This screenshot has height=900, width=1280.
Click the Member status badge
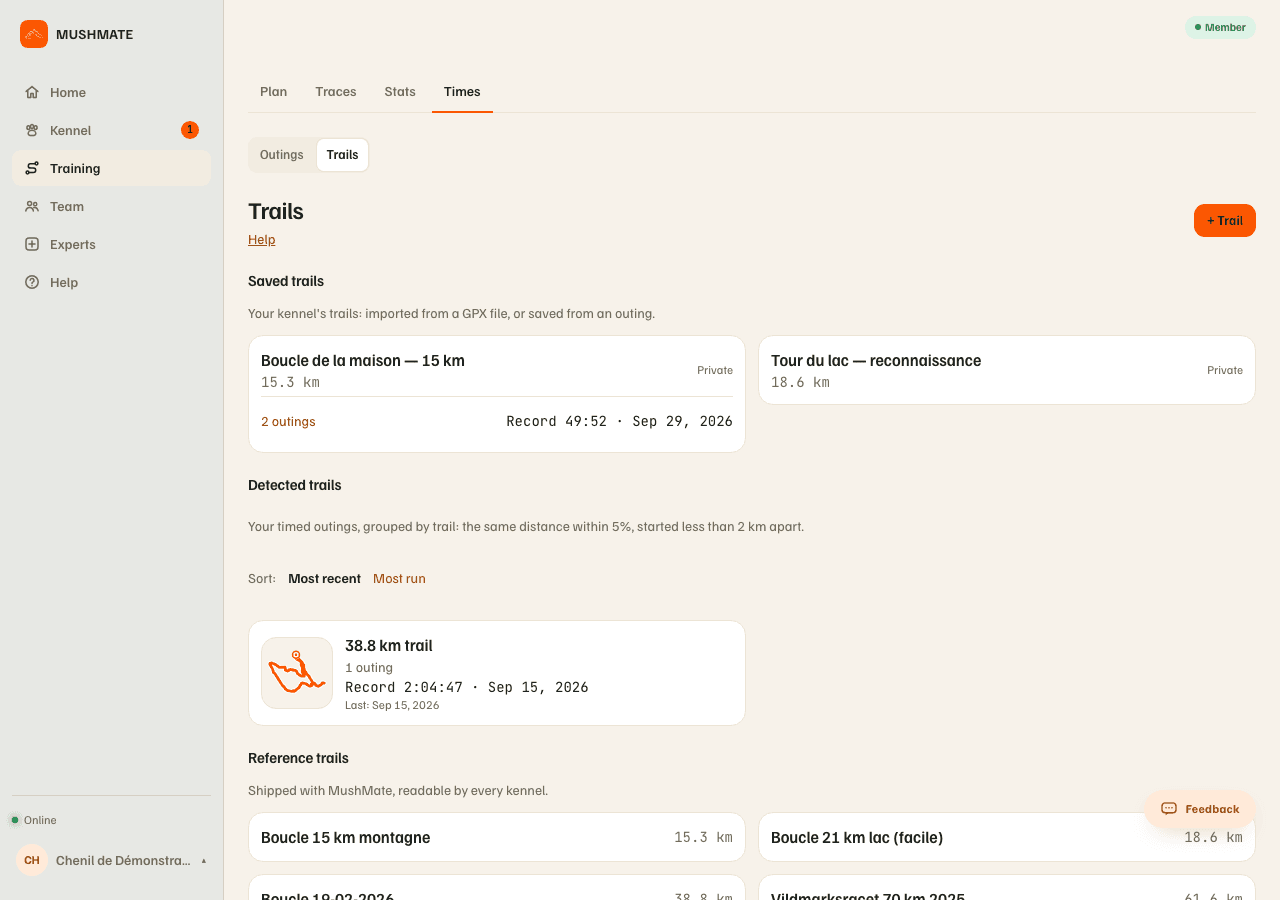tap(1220, 27)
